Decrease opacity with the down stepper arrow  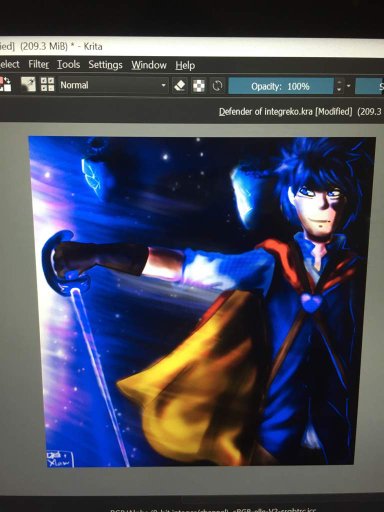coord(339,90)
